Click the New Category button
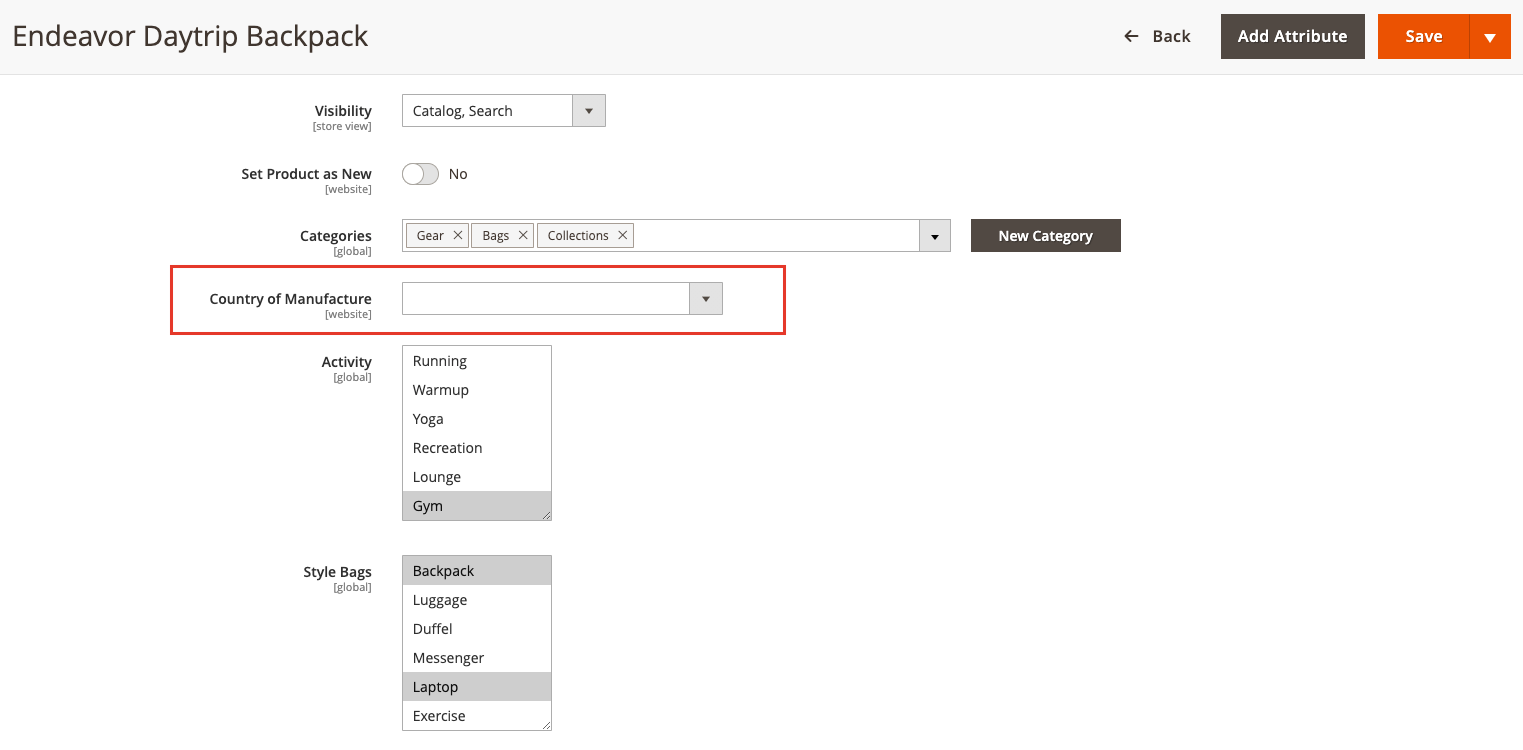Viewport: 1523px width, 750px height. pyautogui.click(x=1045, y=236)
